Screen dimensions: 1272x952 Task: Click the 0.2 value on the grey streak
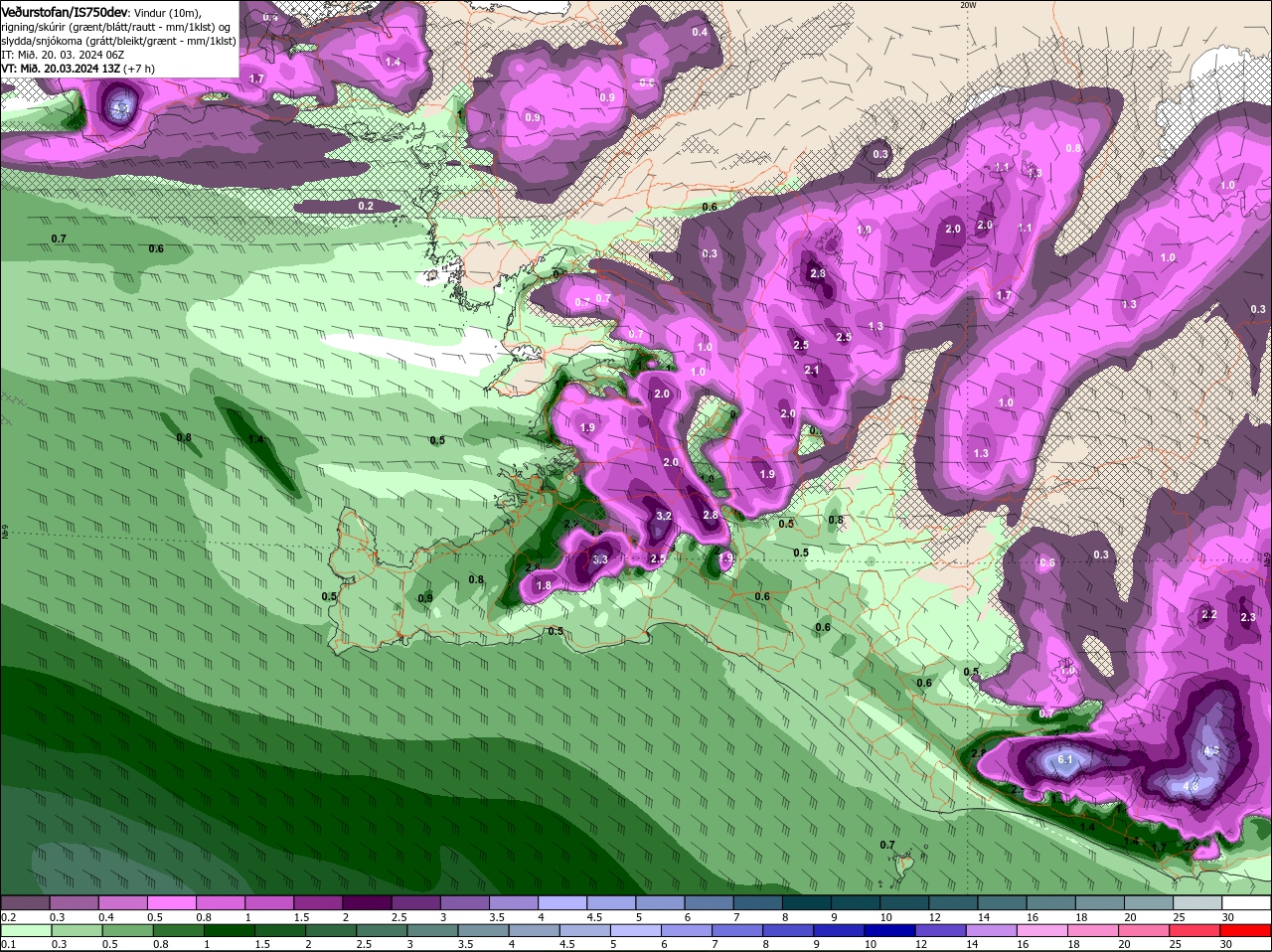[366, 206]
